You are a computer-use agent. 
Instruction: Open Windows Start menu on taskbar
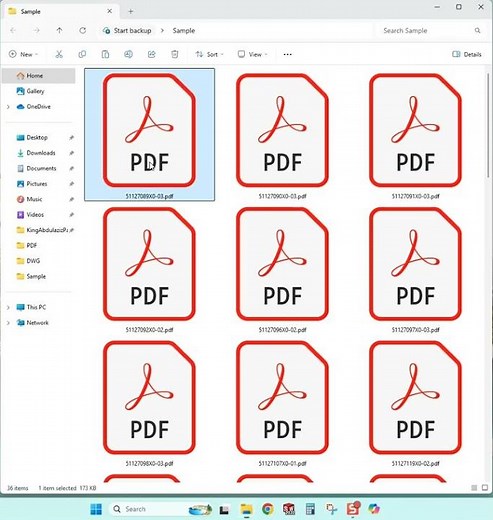click(x=96, y=509)
